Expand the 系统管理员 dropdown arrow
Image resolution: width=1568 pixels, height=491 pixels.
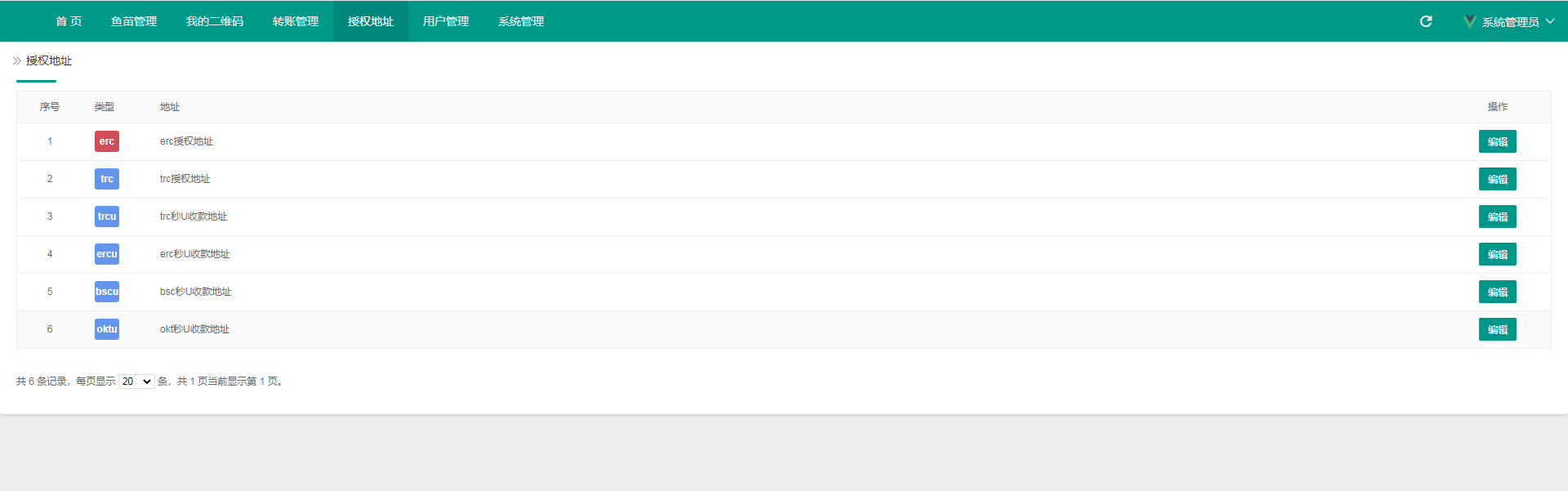click(x=1550, y=21)
